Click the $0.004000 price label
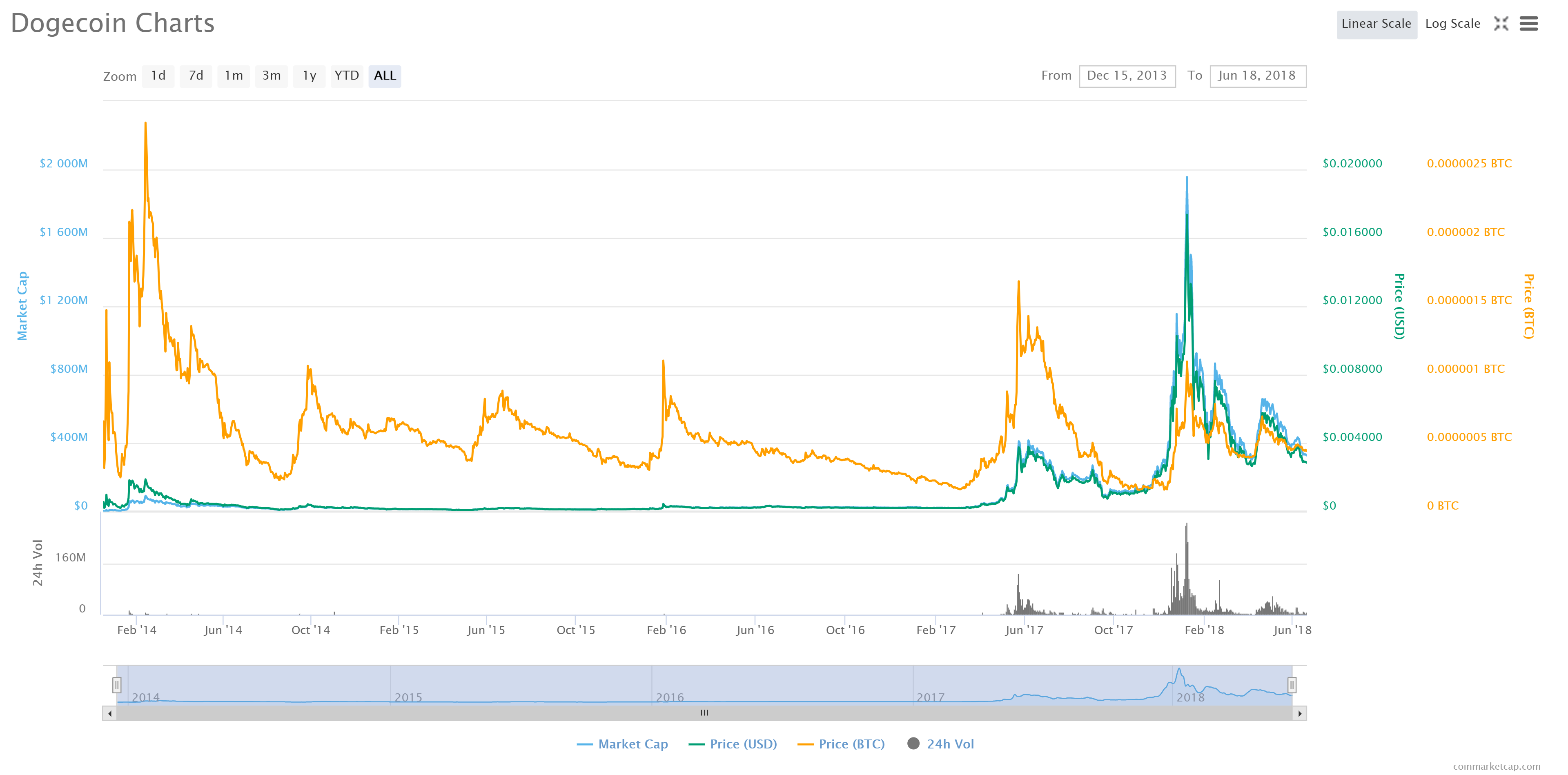The width and height of the screenshot is (1568, 775). pos(1352,438)
